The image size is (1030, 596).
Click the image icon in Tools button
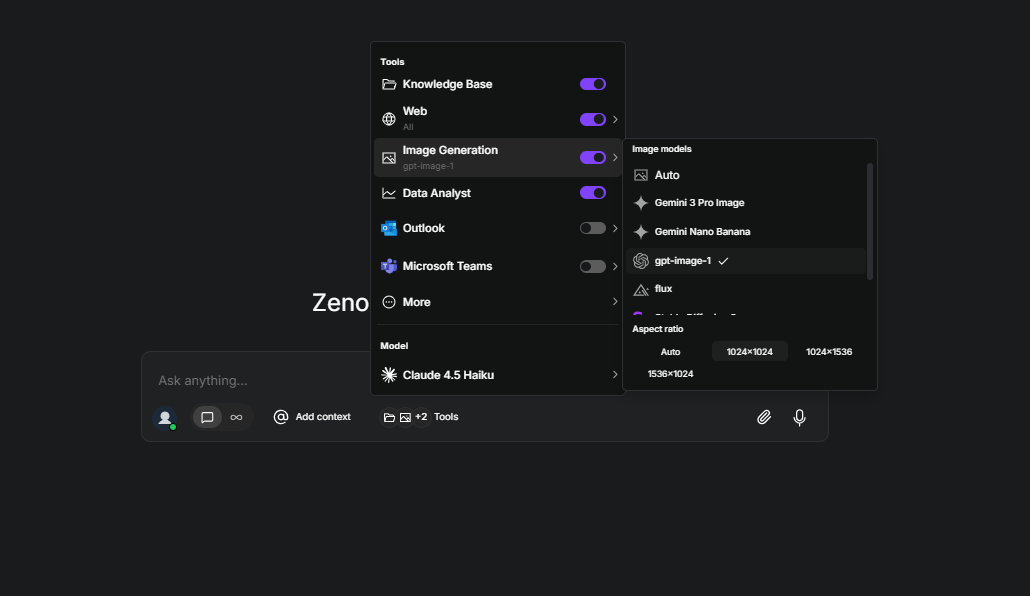point(405,417)
